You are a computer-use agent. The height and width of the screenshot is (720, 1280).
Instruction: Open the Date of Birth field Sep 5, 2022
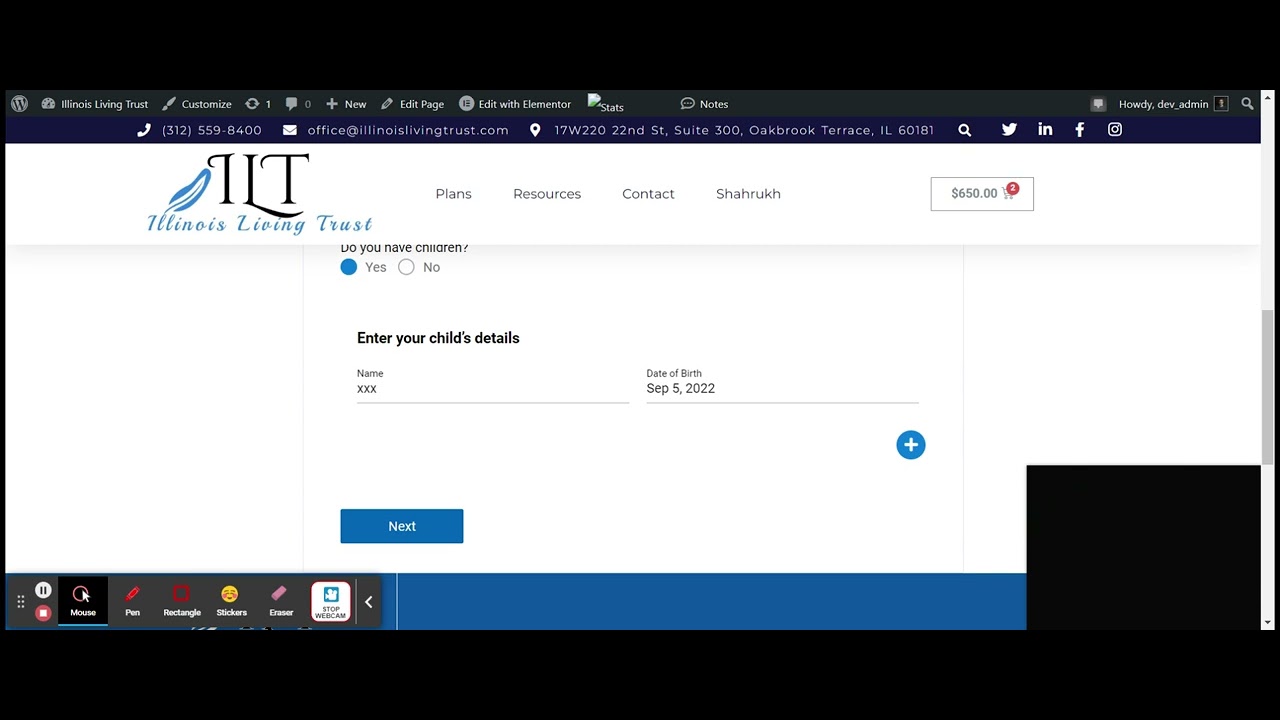point(782,389)
